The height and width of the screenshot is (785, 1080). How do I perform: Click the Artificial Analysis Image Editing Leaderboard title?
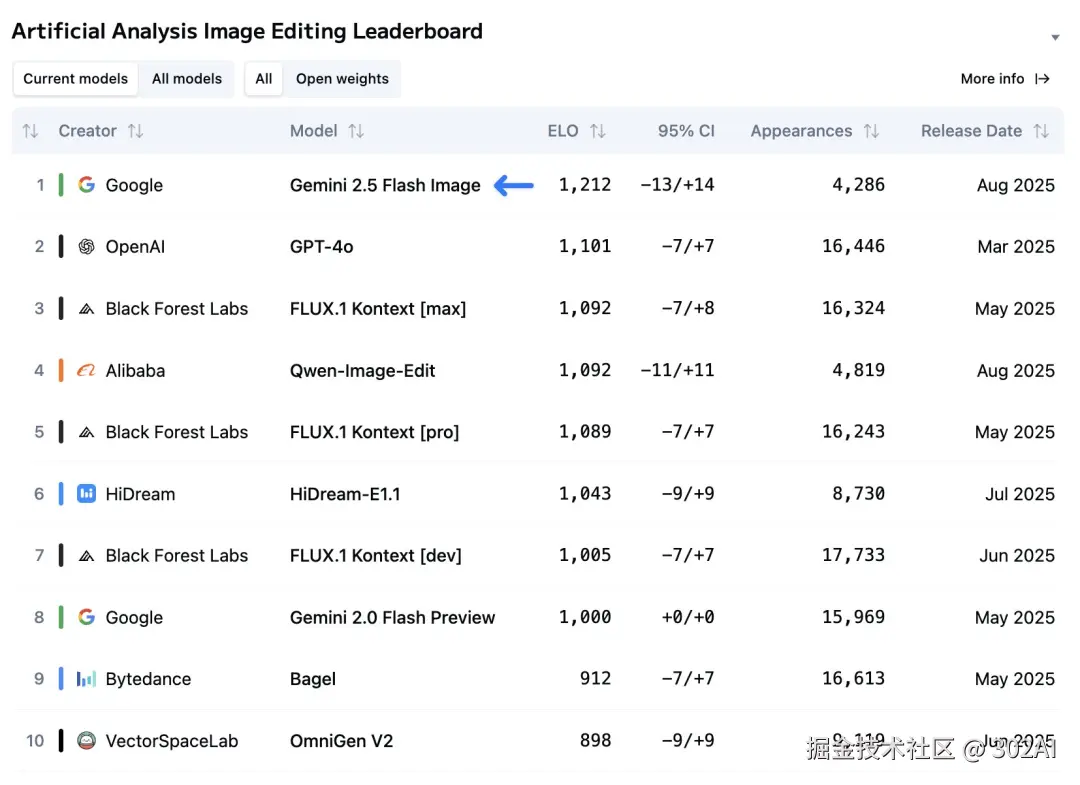coord(247,32)
